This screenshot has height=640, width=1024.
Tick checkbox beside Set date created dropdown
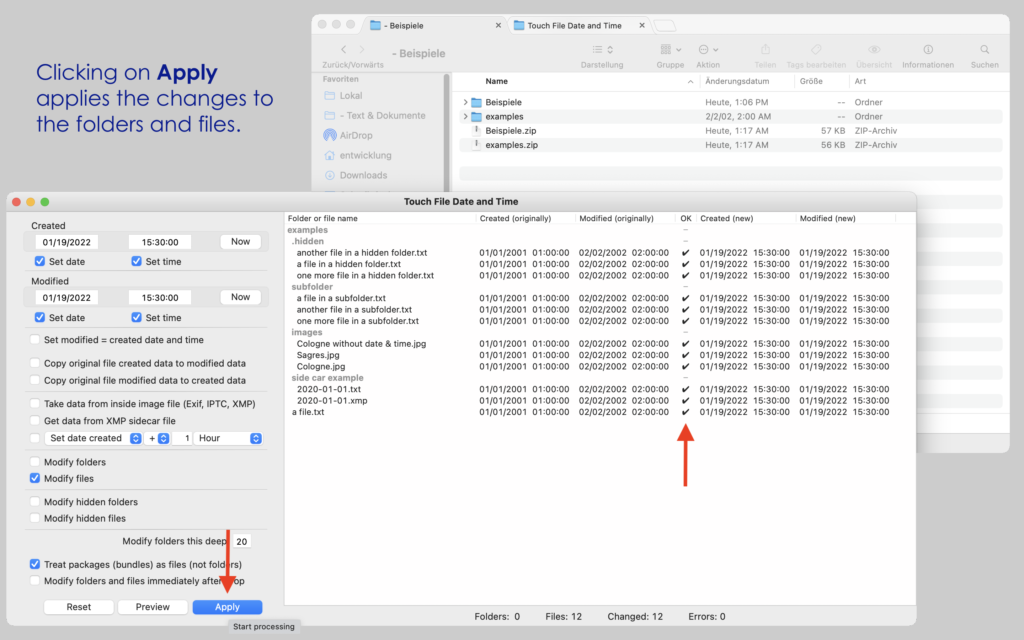point(35,438)
